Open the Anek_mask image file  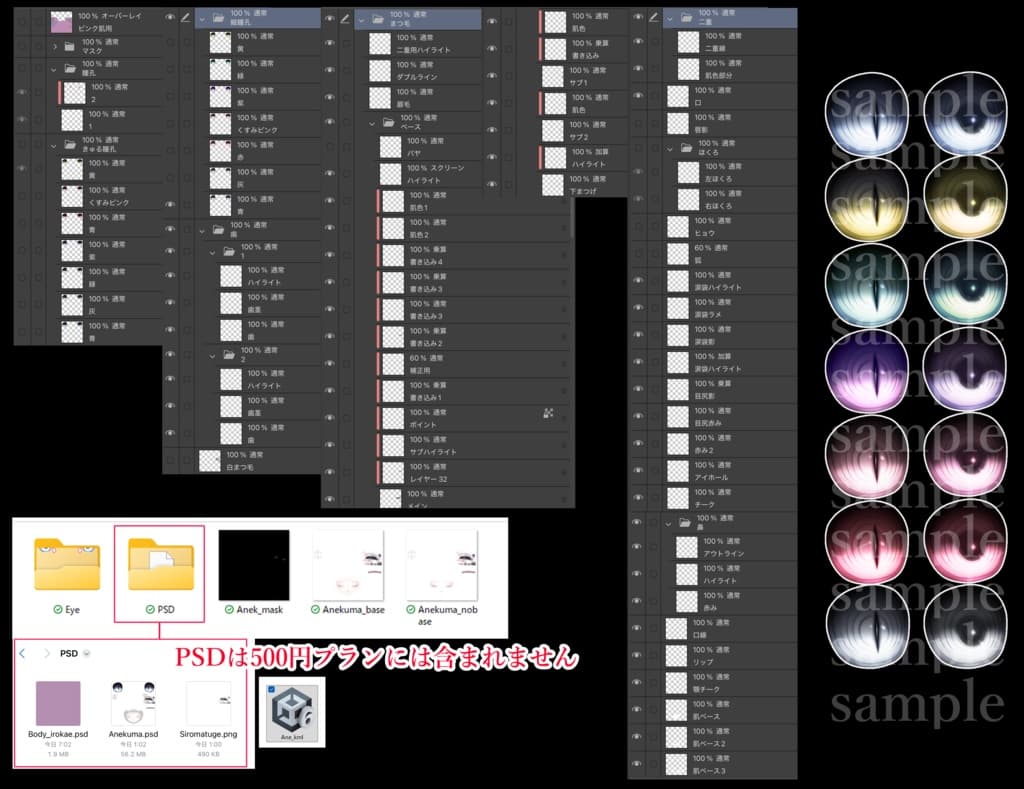(x=254, y=564)
